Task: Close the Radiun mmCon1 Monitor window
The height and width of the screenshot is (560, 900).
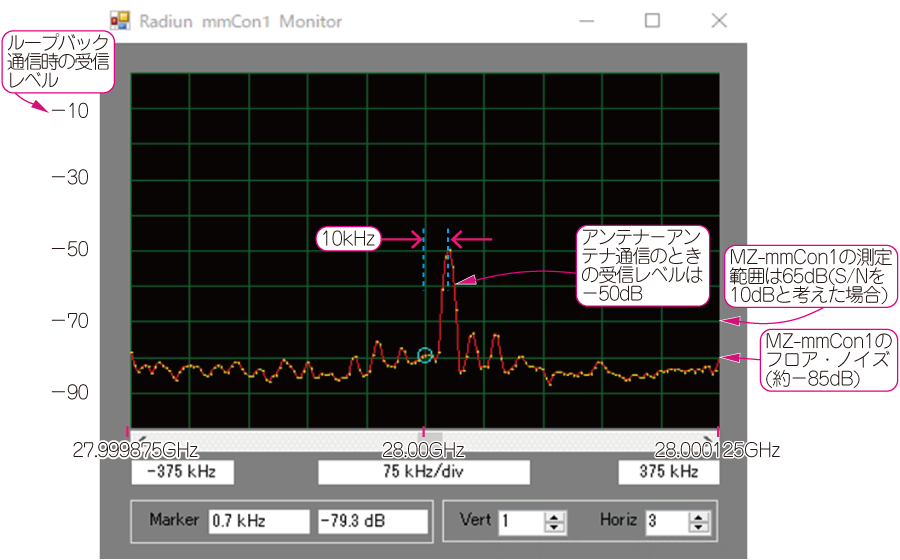Action: click(x=718, y=21)
